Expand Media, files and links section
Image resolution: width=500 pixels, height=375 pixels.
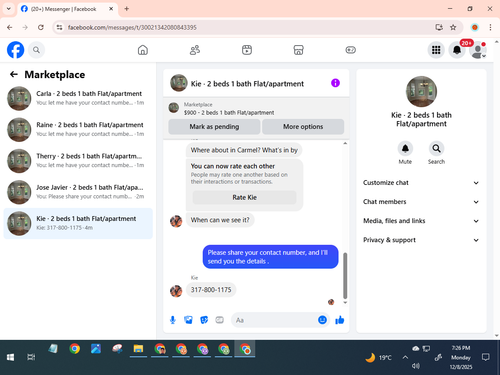click(421, 221)
